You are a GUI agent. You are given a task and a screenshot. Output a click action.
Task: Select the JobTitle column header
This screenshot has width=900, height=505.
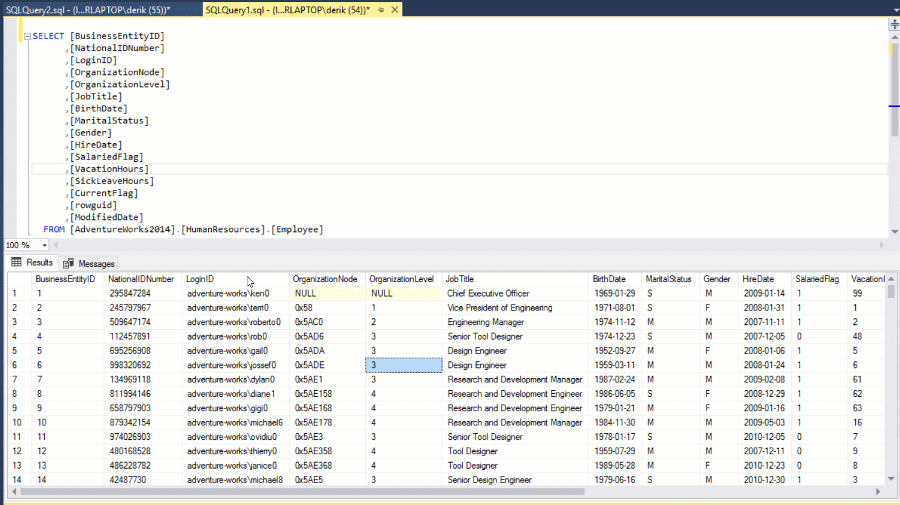click(461, 279)
